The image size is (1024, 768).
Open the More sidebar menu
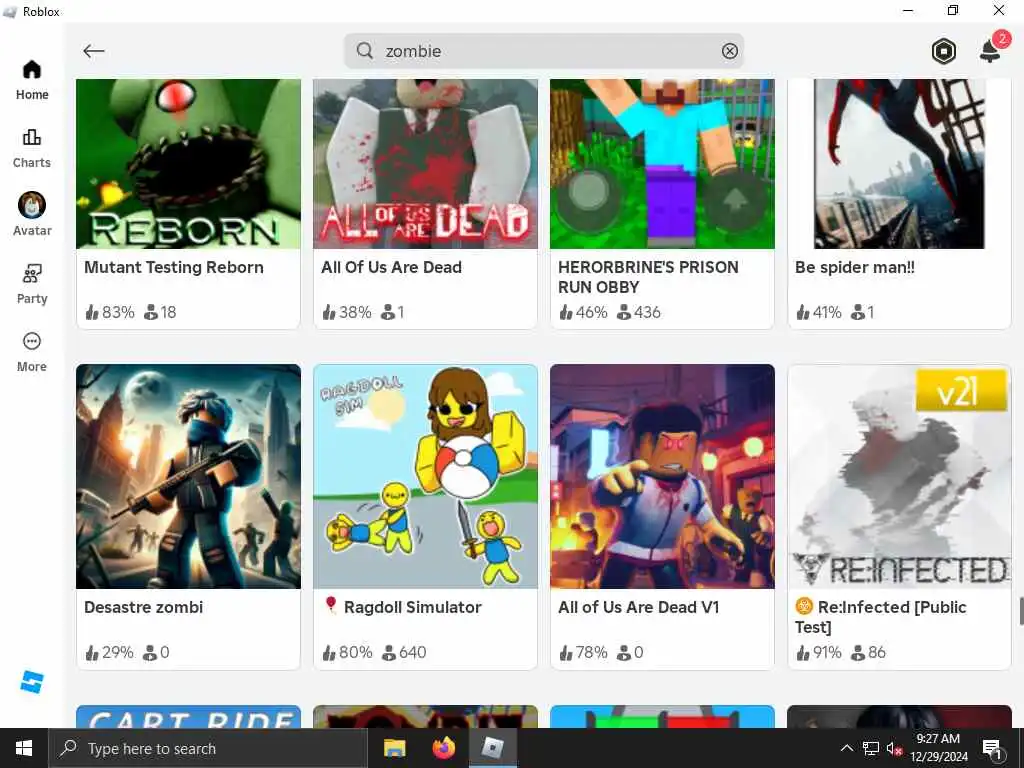31,352
